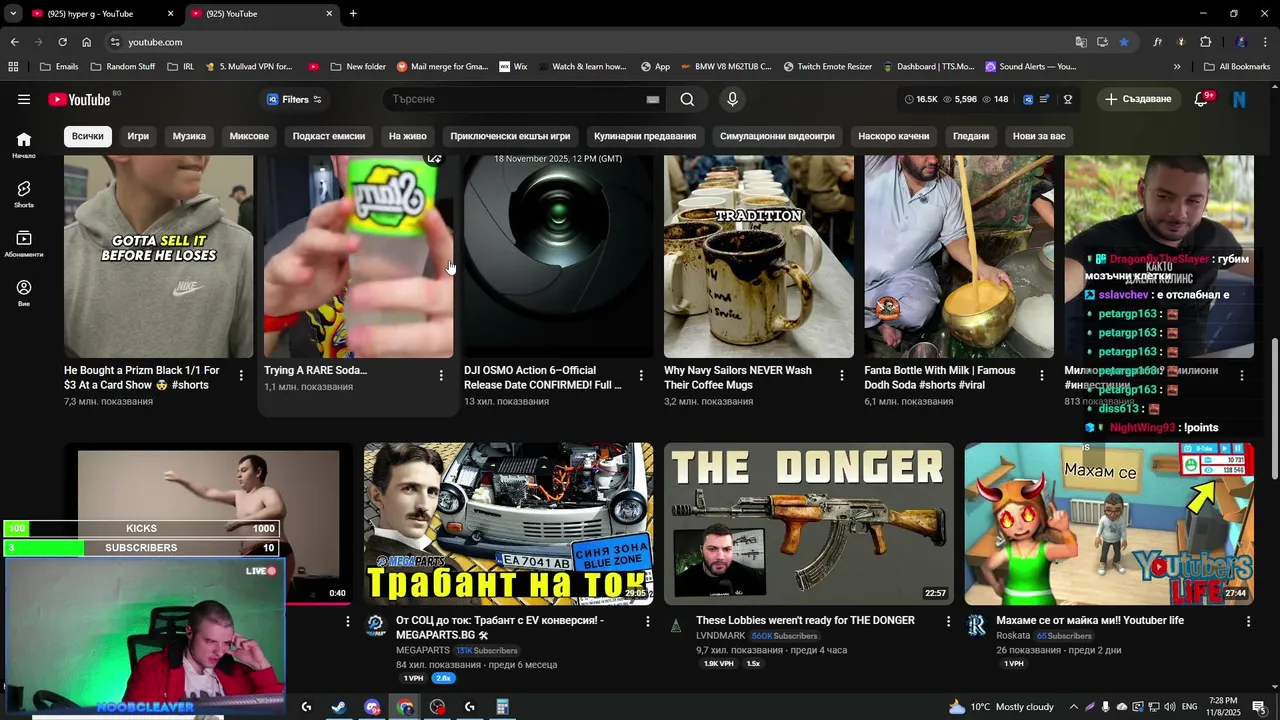Click the blue extension icon next to 148
This screenshot has width=1280, height=720.
click(x=1027, y=99)
